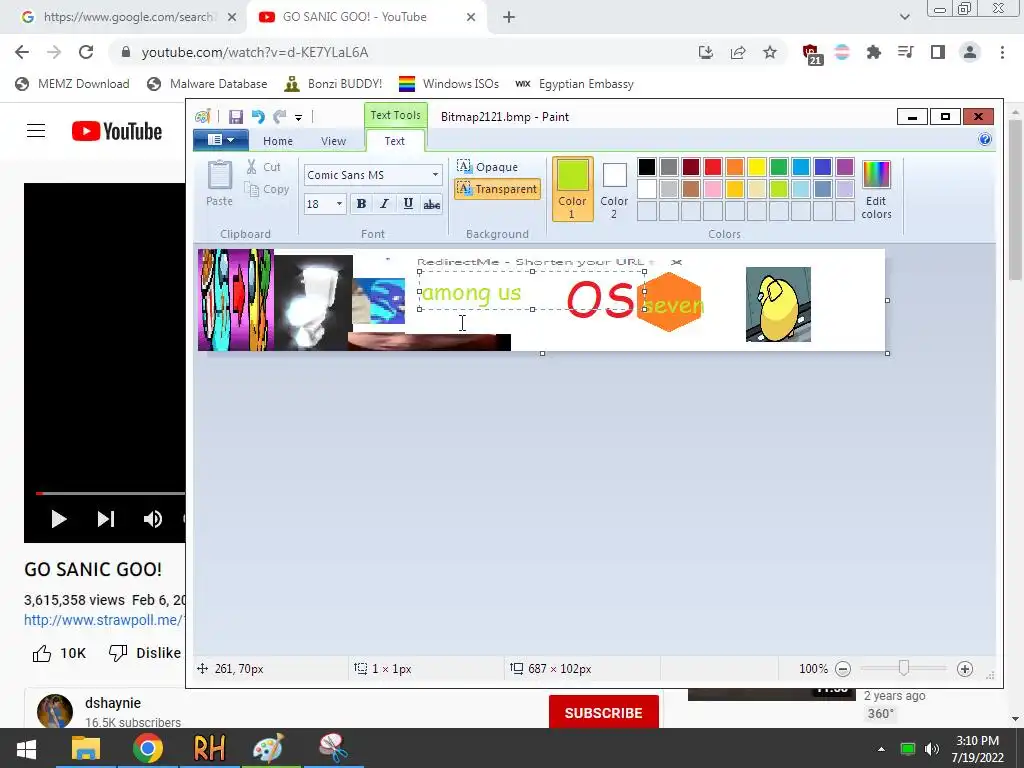Image resolution: width=1024 pixels, height=768 pixels.
Task: Toggle Italic formatting
Action: tap(385, 204)
